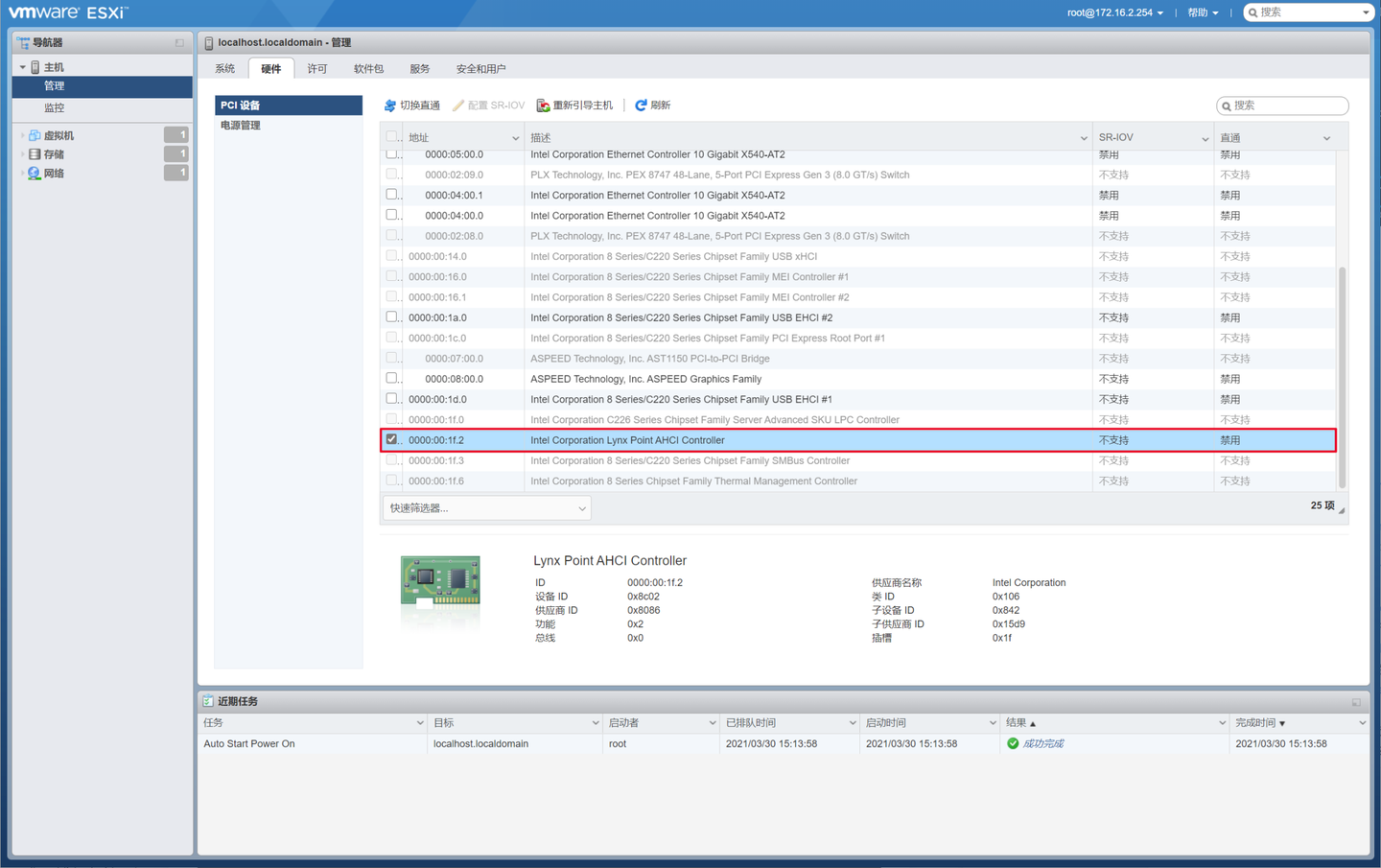Open the Task column dropdown in recent tasks

(420, 723)
